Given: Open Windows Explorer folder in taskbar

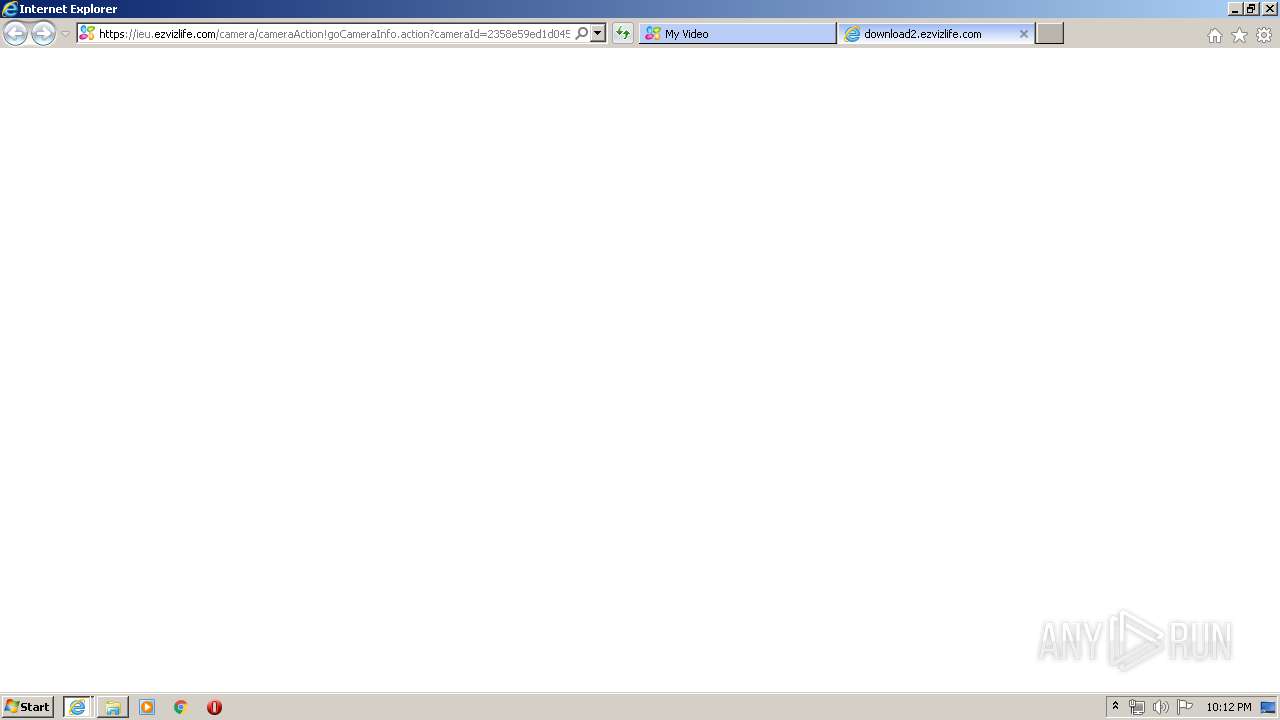Looking at the screenshot, I should point(113,707).
